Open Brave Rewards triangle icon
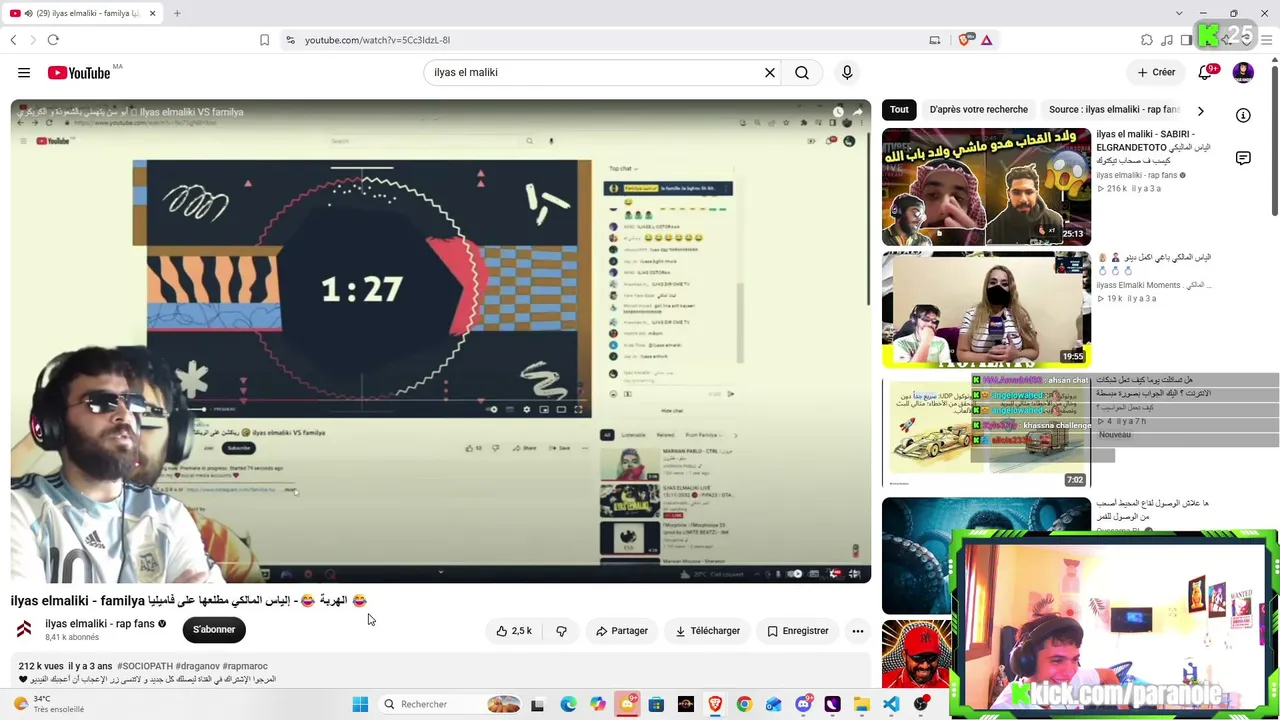 point(987,40)
